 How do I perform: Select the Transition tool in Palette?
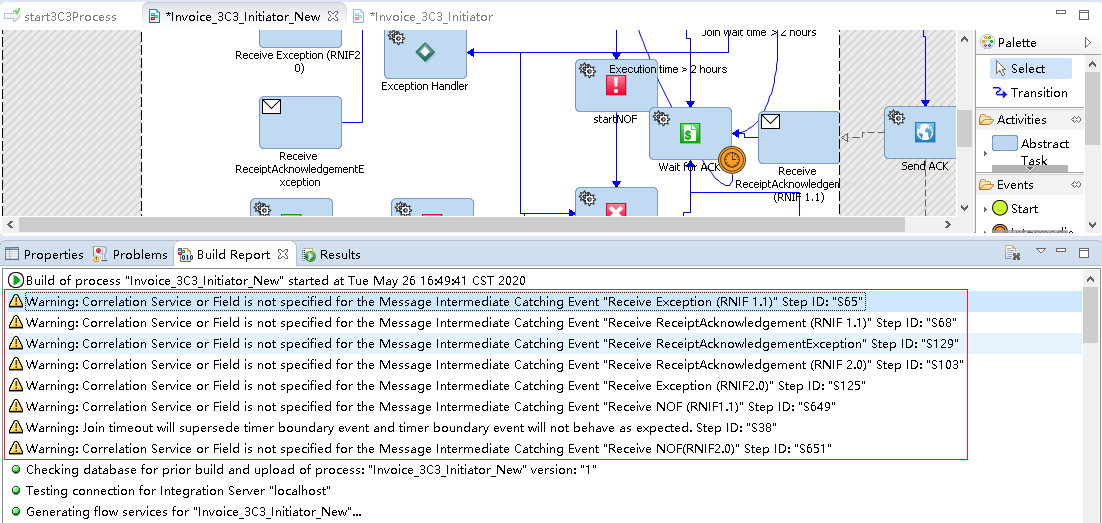[1030, 93]
